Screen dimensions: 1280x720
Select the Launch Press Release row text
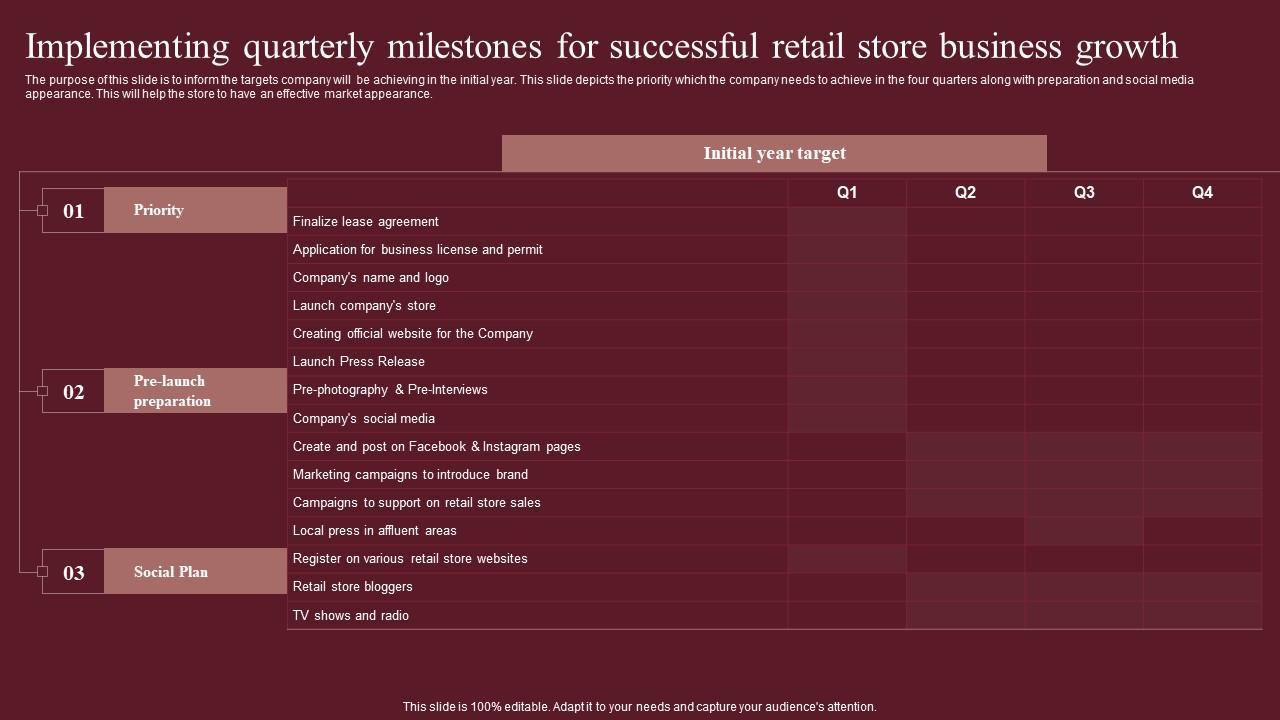(359, 362)
